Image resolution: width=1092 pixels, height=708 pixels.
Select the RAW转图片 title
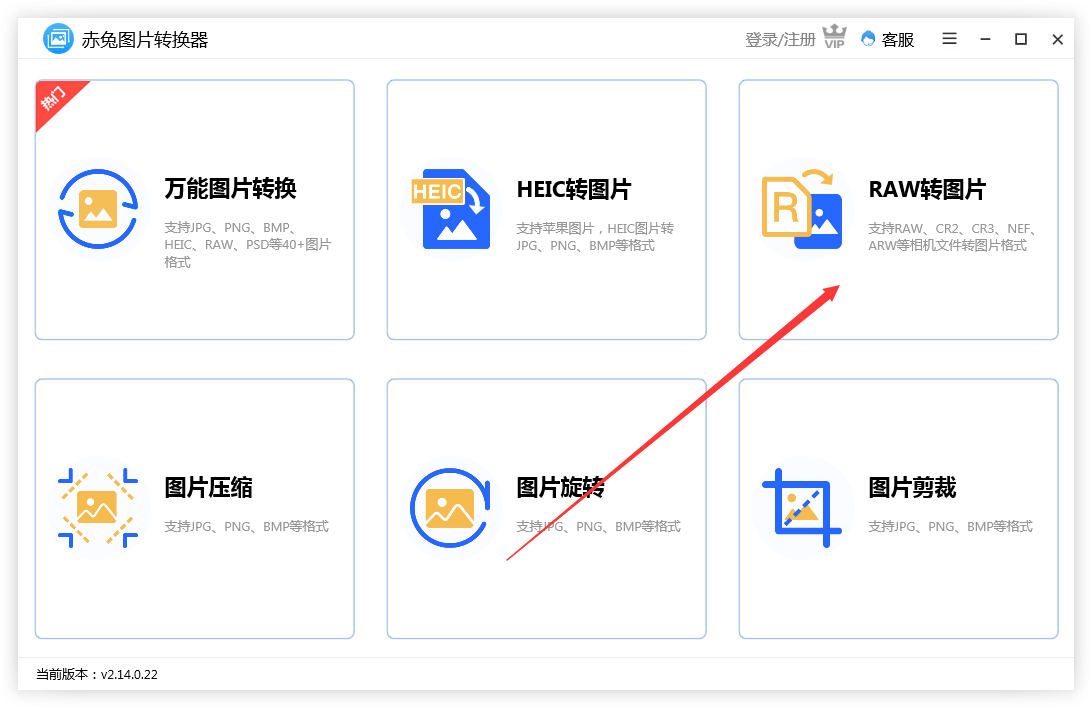(x=927, y=189)
